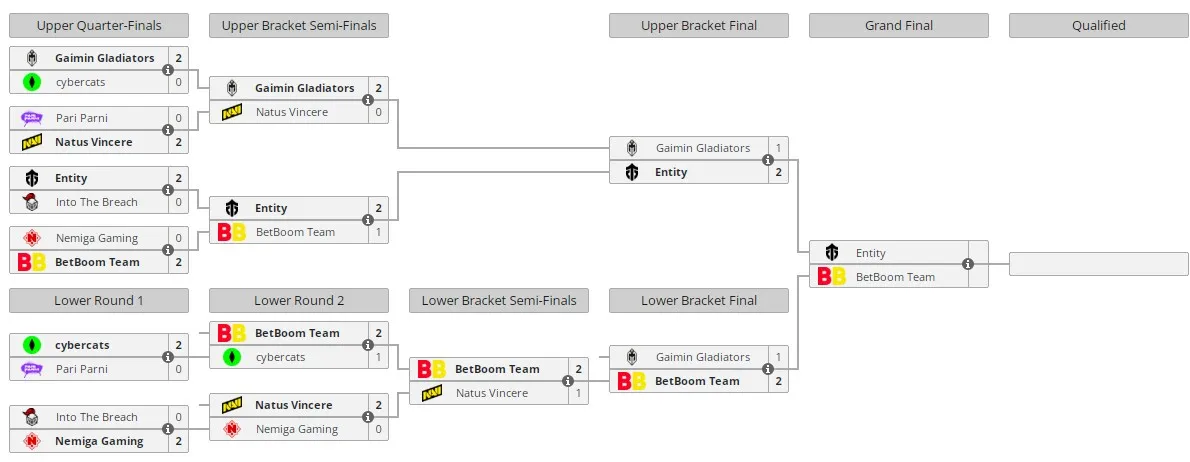The width and height of the screenshot is (1190, 462).
Task: Open Grand Final match info icon
Action: coord(968,265)
